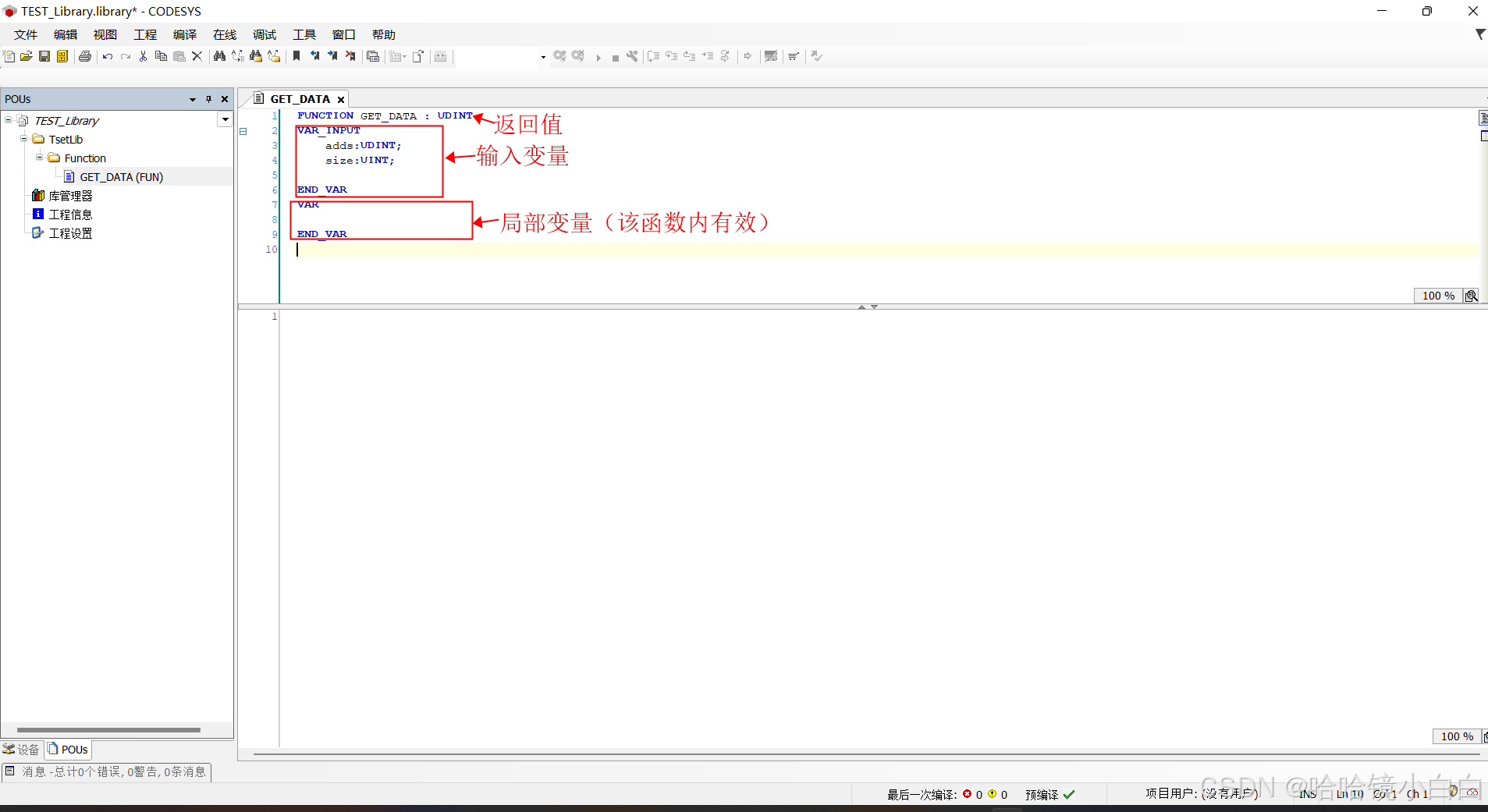
Task: Open the TEST_Library dropdown arrow
Action: (225, 119)
